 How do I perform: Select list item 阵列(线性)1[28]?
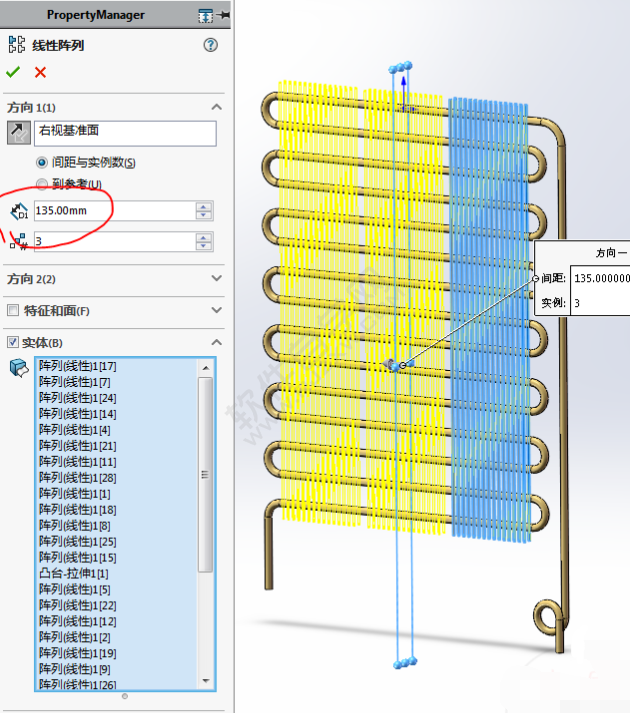77,477
